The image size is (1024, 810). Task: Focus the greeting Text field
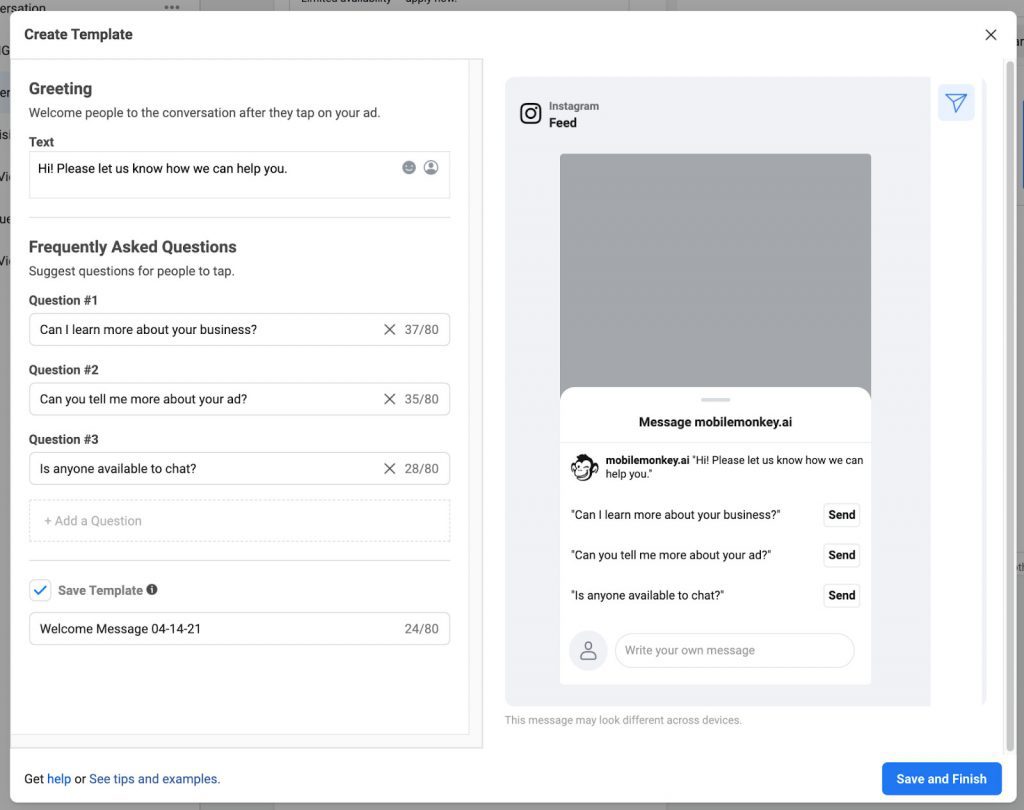pos(240,175)
